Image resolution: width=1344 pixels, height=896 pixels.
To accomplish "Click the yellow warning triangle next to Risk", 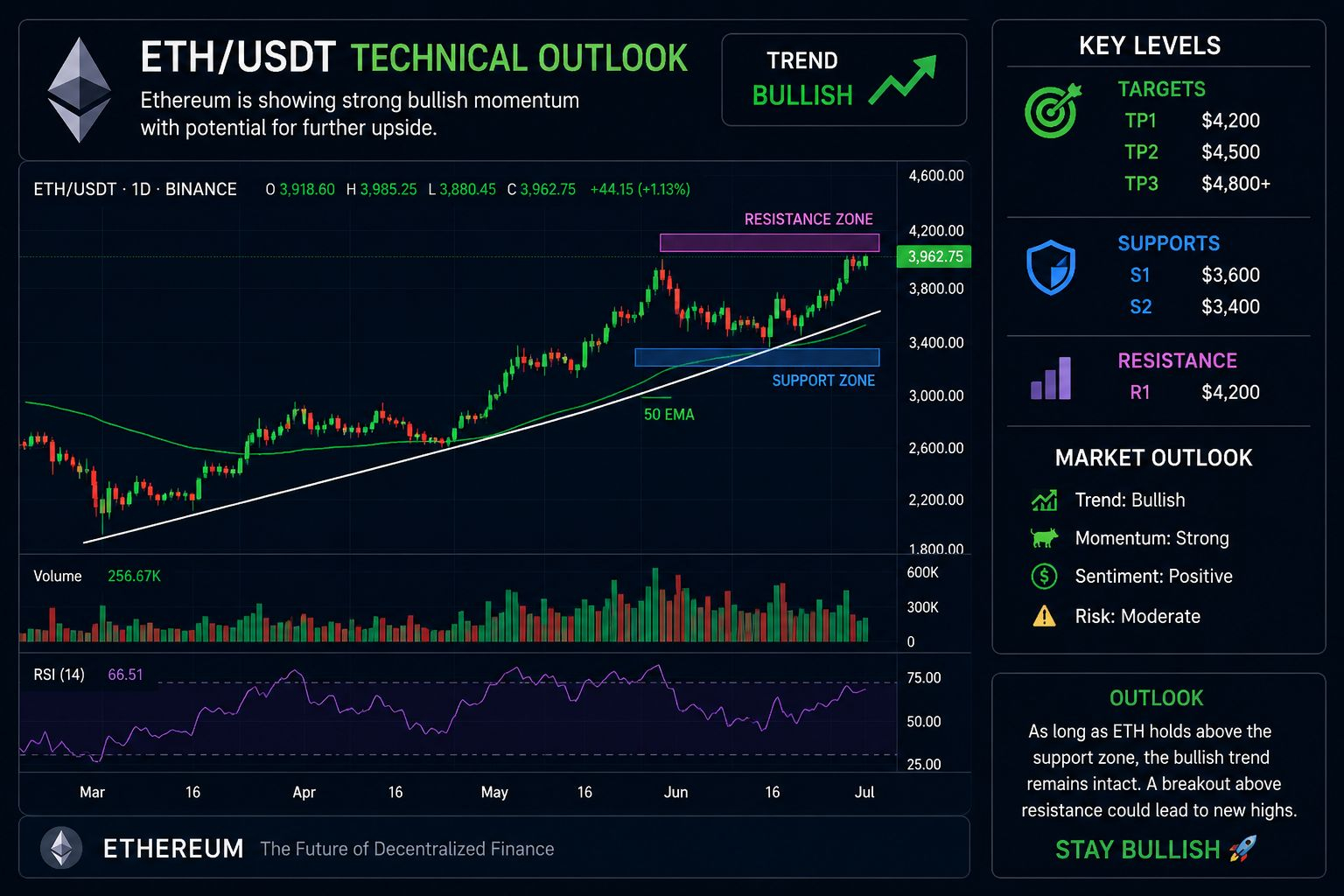I will (x=1044, y=617).
